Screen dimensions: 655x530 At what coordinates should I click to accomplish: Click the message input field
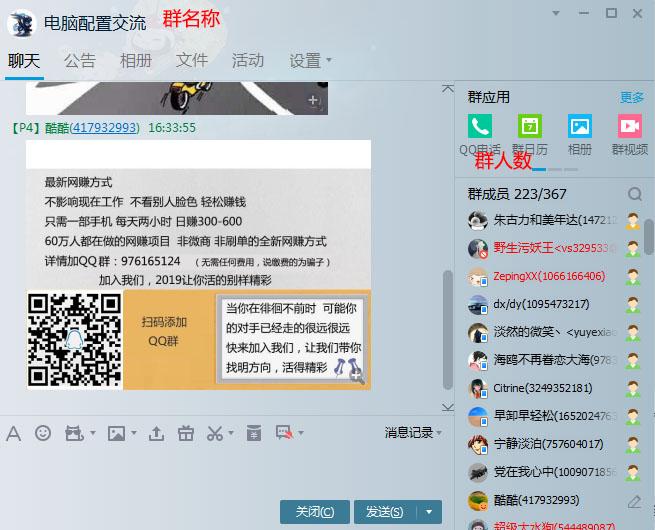pyautogui.click(x=221, y=470)
